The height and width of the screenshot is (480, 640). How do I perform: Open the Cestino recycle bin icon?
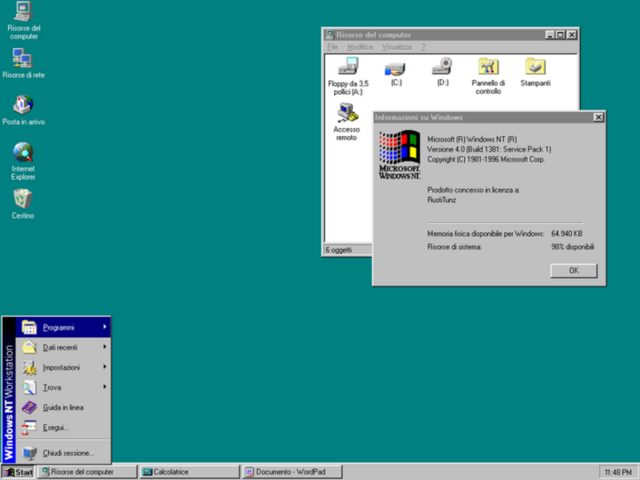tap(23, 204)
